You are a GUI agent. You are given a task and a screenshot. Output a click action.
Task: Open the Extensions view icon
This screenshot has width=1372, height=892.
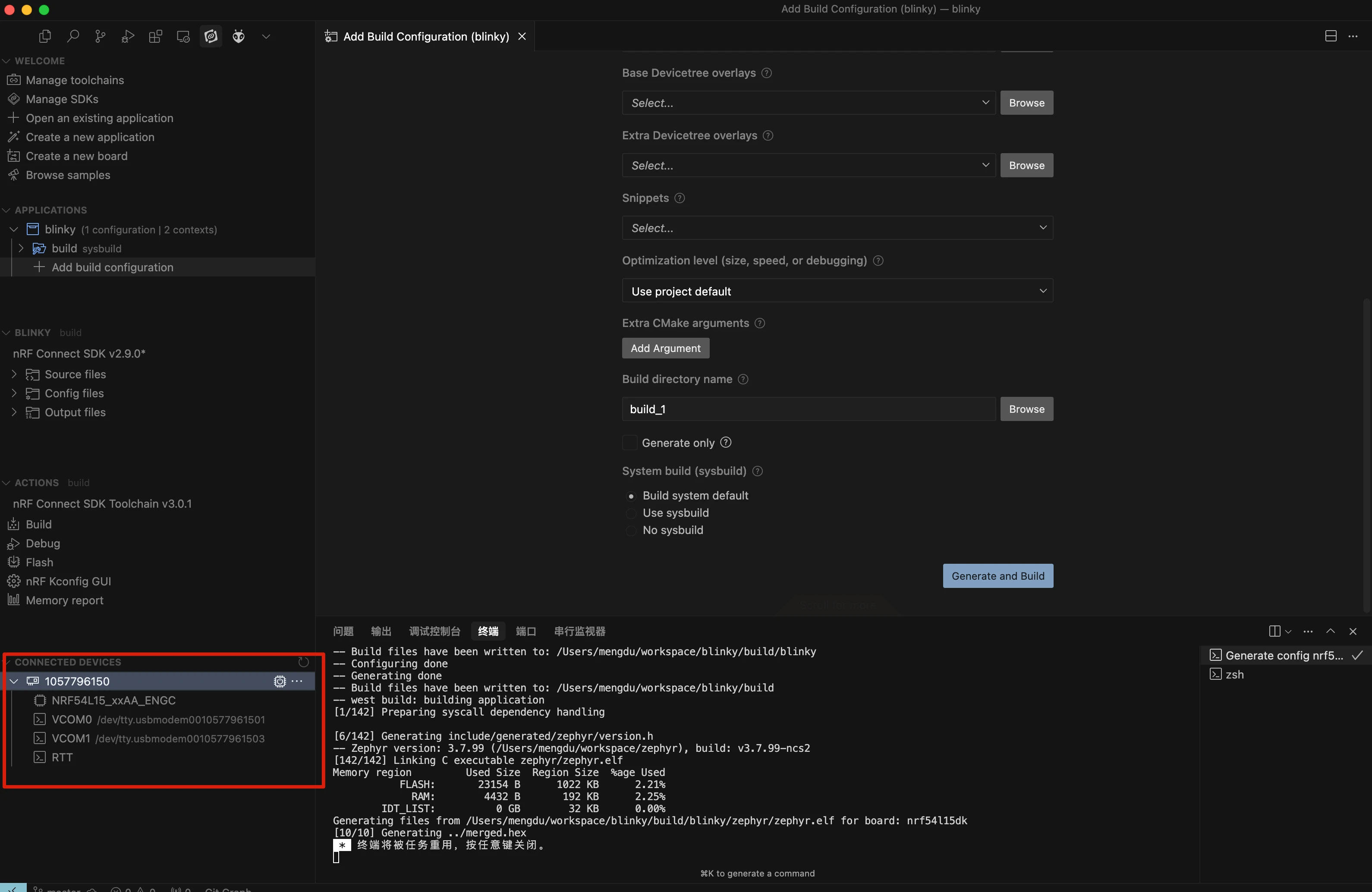pos(156,36)
